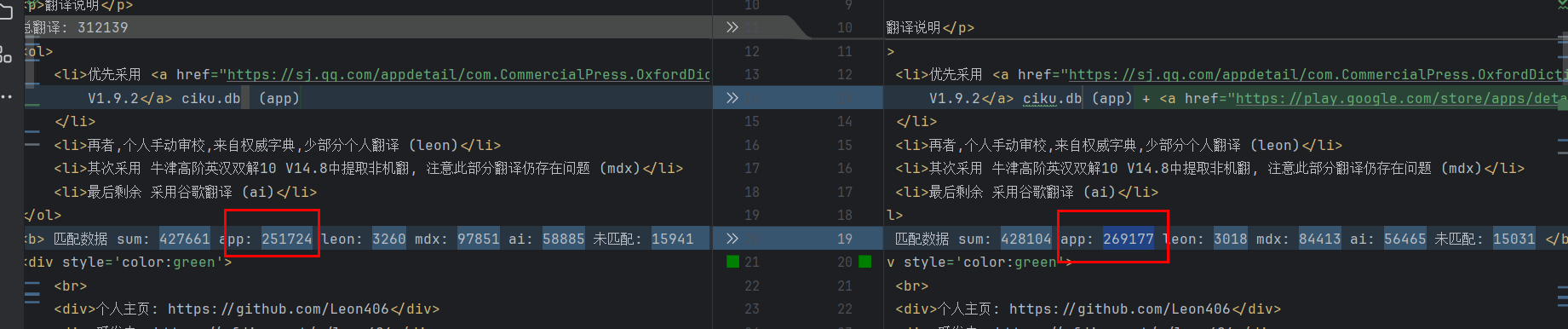The height and width of the screenshot is (329, 1568).
Task: Select mdx value 84413 in the right pane
Action: 1319,240
